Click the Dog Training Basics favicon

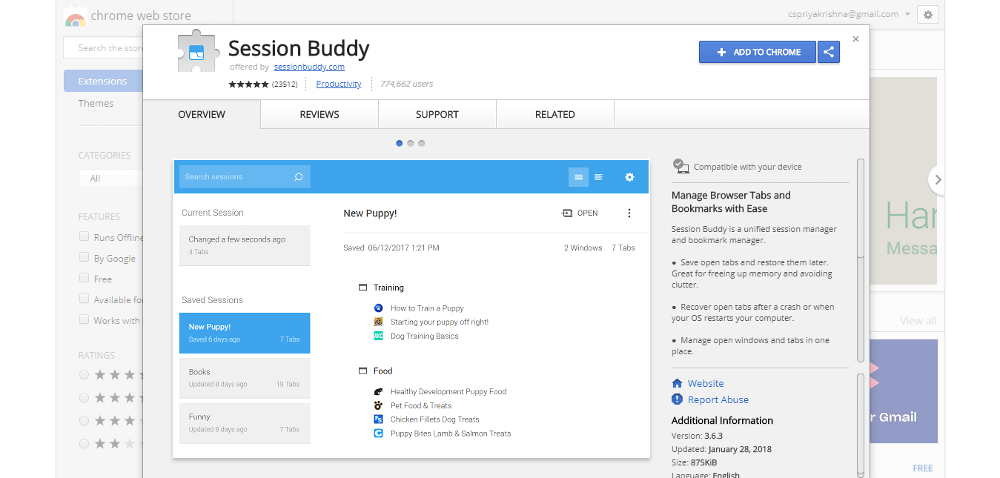pyautogui.click(x=378, y=336)
